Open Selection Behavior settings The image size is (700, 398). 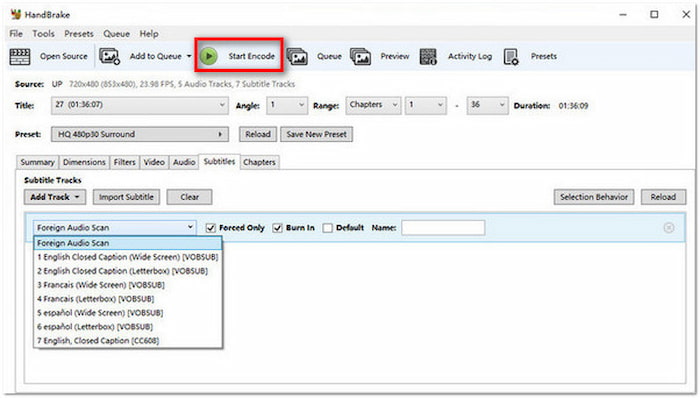click(594, 197)
